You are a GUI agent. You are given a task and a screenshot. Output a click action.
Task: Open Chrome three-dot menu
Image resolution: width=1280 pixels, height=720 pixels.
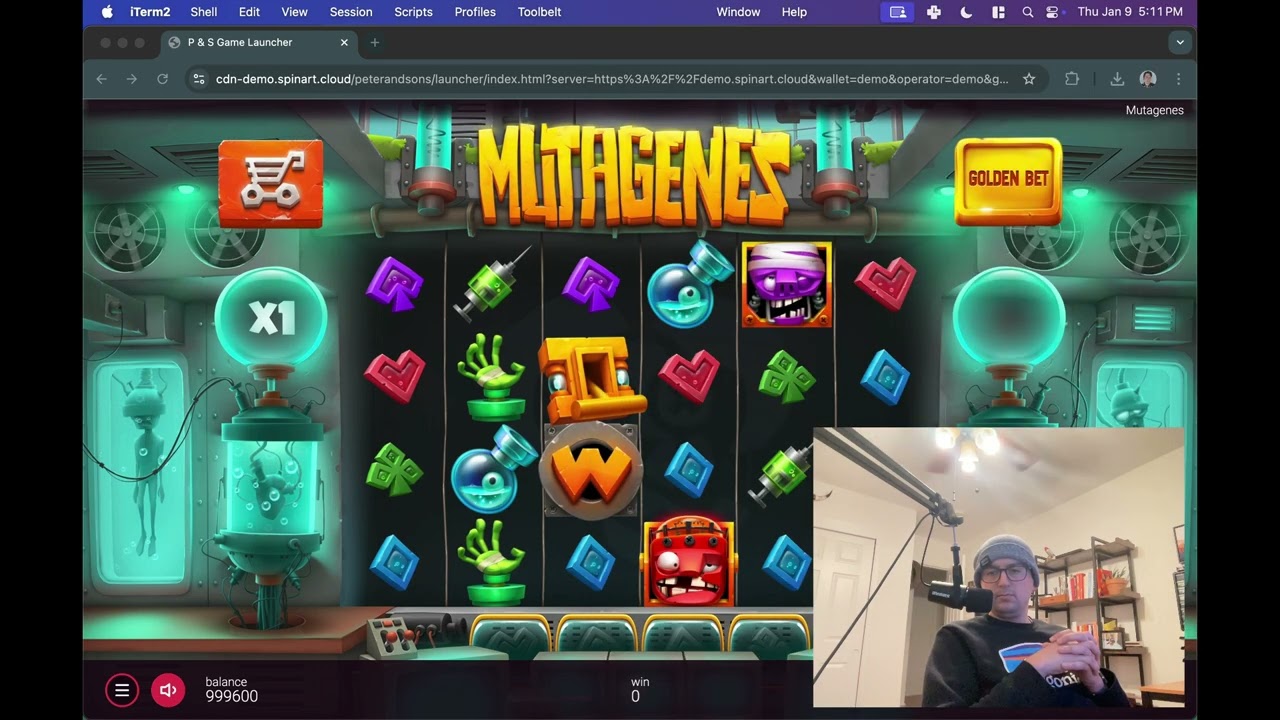click(1178, 79)
